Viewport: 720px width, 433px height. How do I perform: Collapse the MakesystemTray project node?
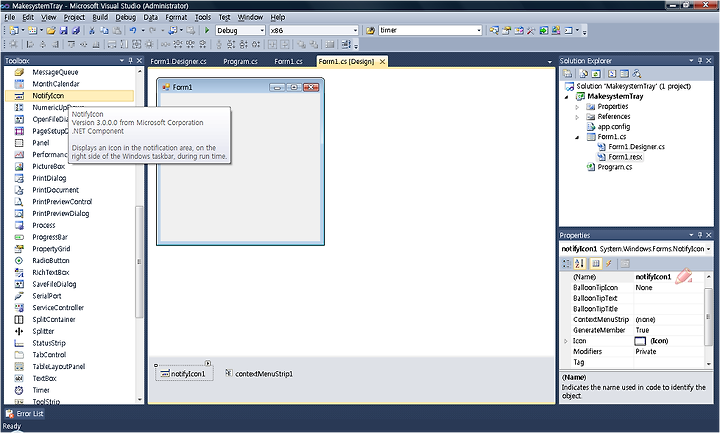pyautogui.click(x=566, y=97)
